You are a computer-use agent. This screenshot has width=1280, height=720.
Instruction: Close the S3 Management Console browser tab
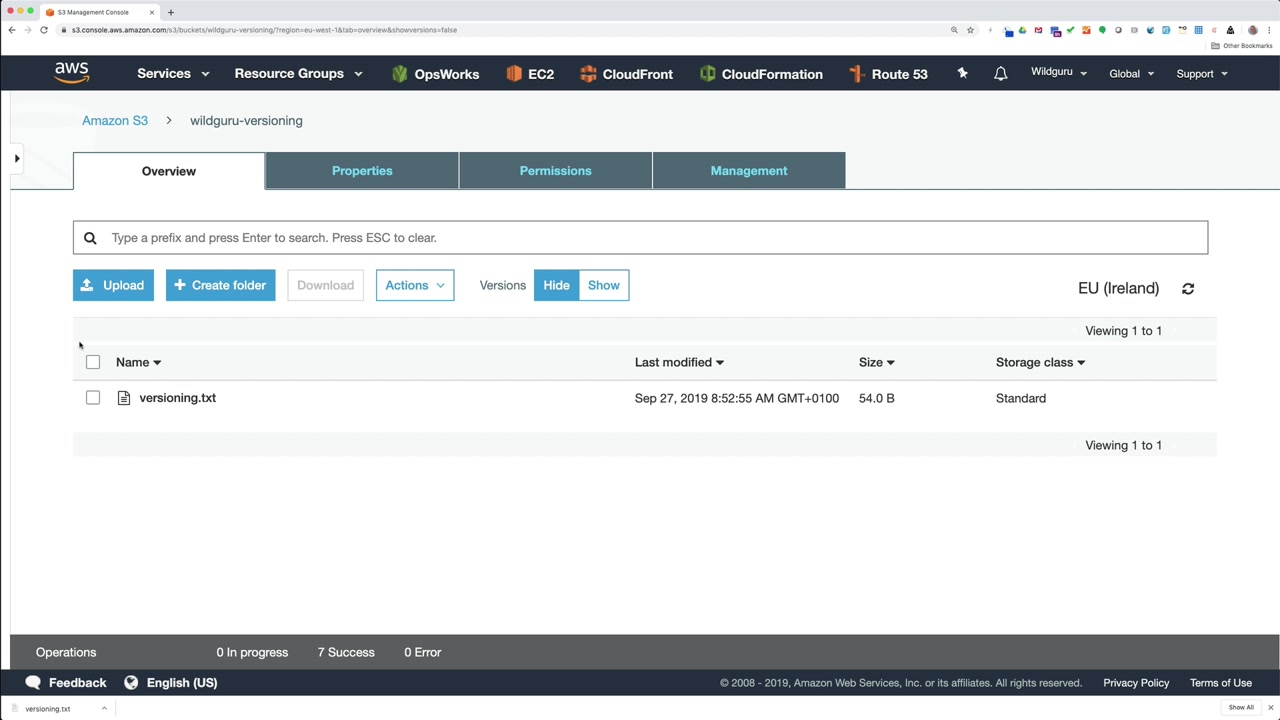pyautogui.click(x=152, y=12)
